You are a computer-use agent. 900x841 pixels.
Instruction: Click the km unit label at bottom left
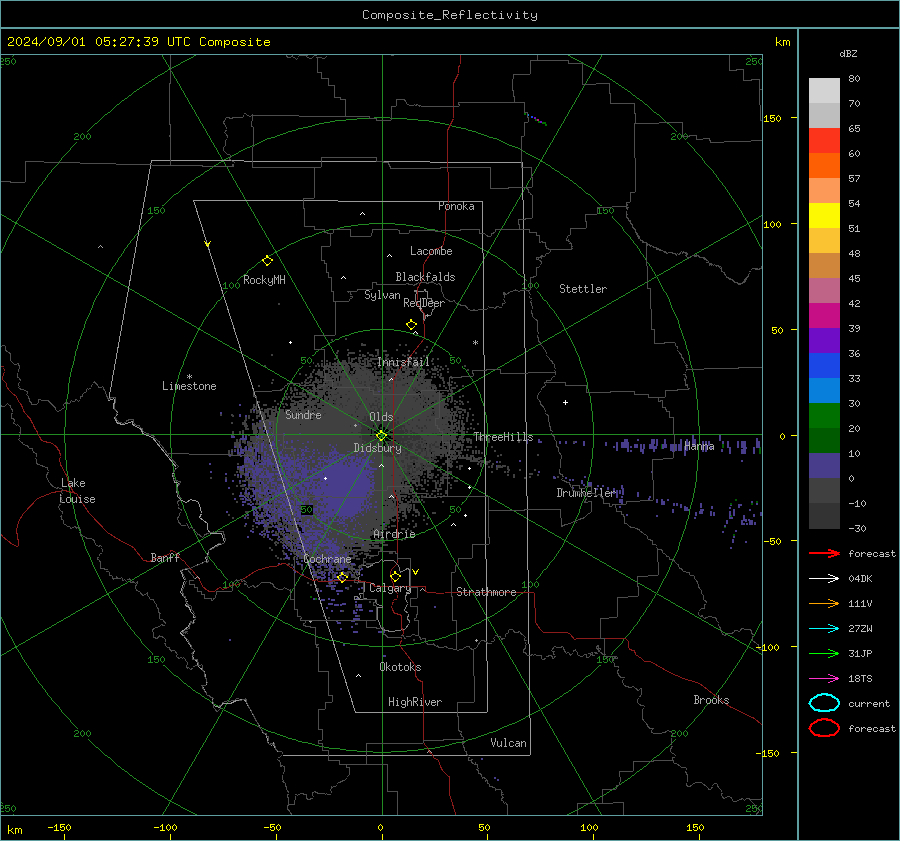pyautogui.click(x=15, y=830)
